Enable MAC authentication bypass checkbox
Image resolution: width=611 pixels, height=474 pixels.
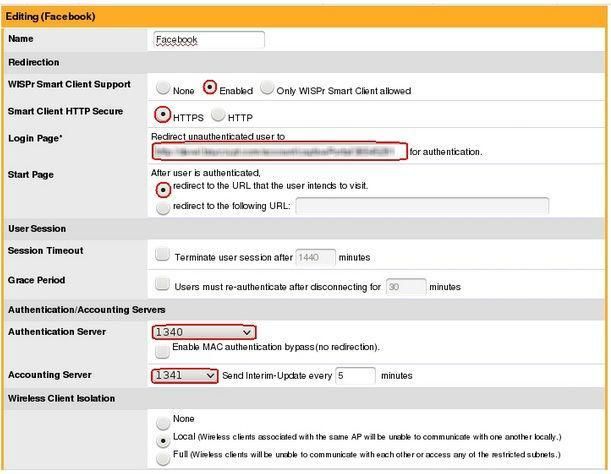[162, 351]
